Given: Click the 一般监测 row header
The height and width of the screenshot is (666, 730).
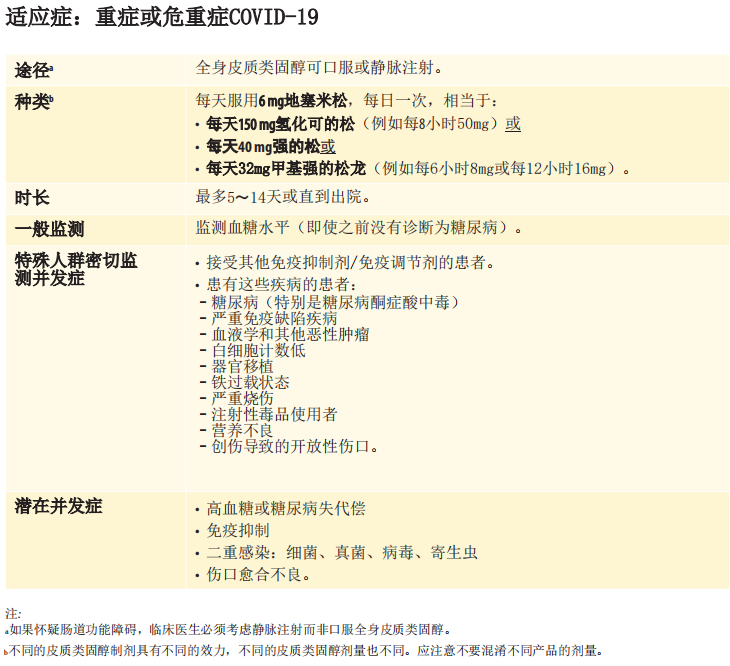Looking at the screenshot, I should click(49, 229).
